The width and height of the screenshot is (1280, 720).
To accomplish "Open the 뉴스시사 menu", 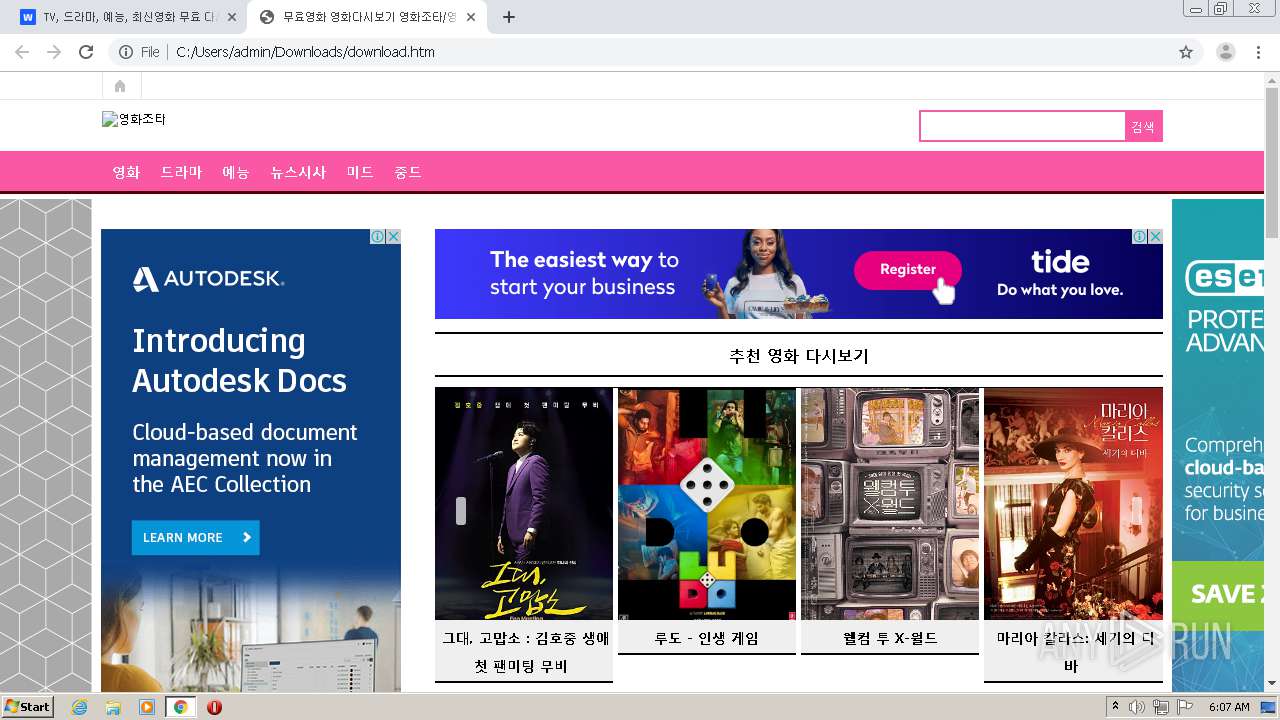I will pyautogui.click(x=298, y=172).
